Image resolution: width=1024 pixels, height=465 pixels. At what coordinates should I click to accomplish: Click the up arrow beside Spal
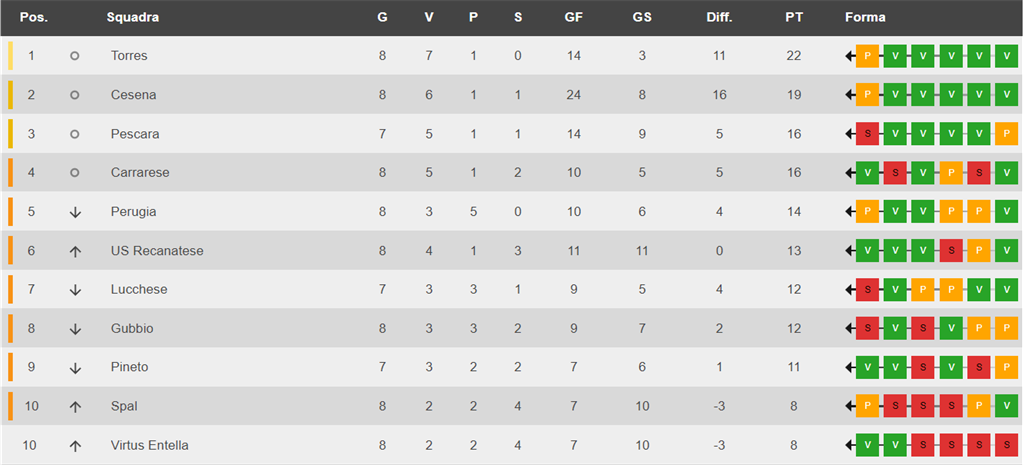(x=75, y=407)
